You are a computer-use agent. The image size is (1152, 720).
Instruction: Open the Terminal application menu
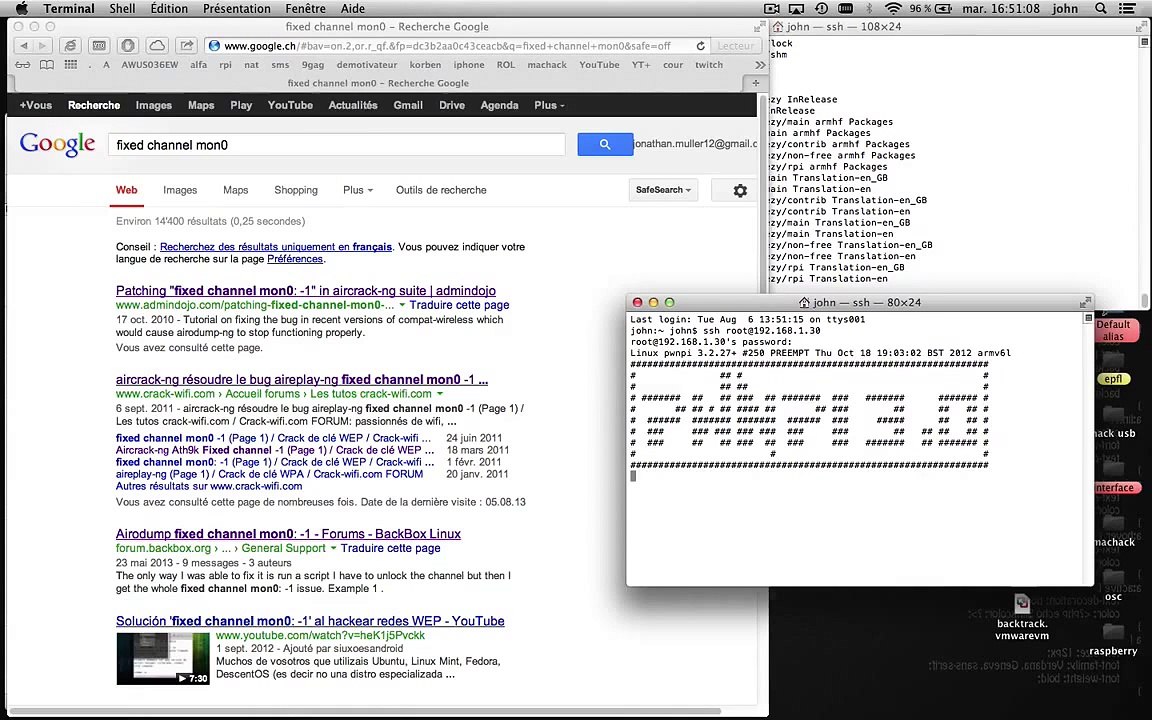(x=69, y=8)
